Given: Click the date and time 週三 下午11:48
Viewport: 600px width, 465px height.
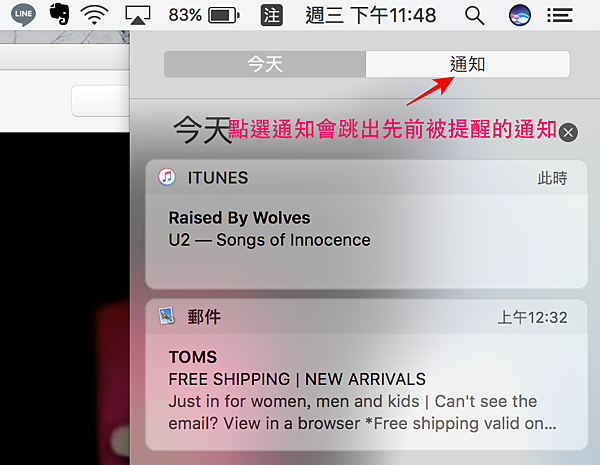Looking at the screenshot, I should pos(370,16).
